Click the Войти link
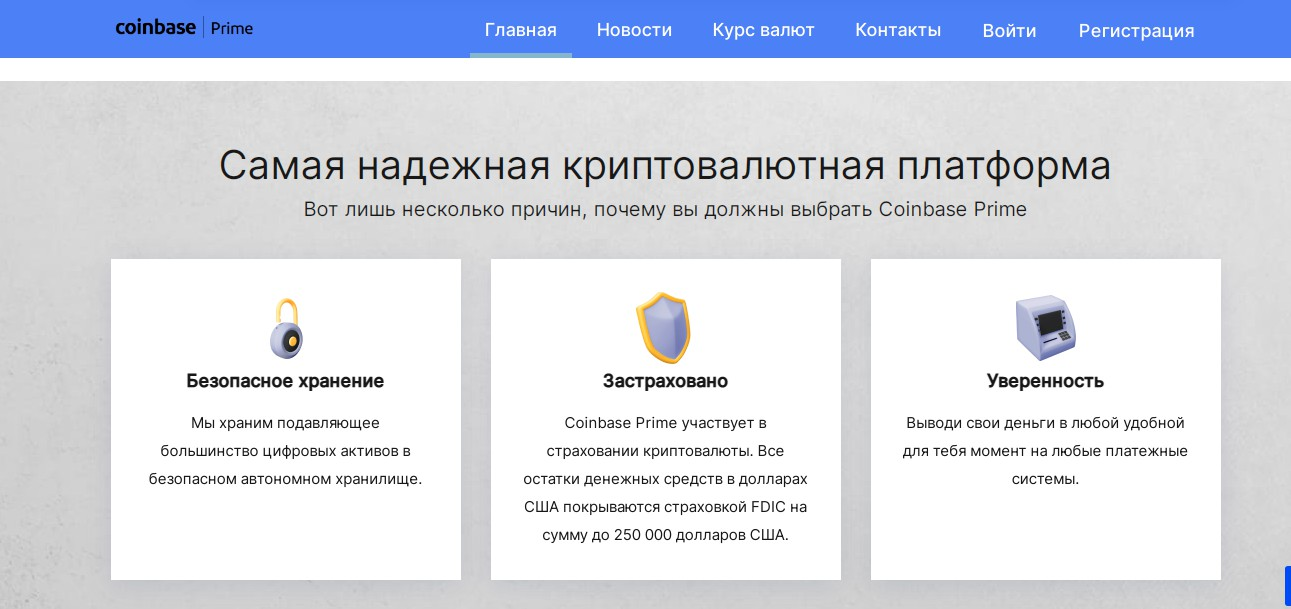Image resolution: width=1291 pixels, height=609 pixels. tap(1009, 30)
